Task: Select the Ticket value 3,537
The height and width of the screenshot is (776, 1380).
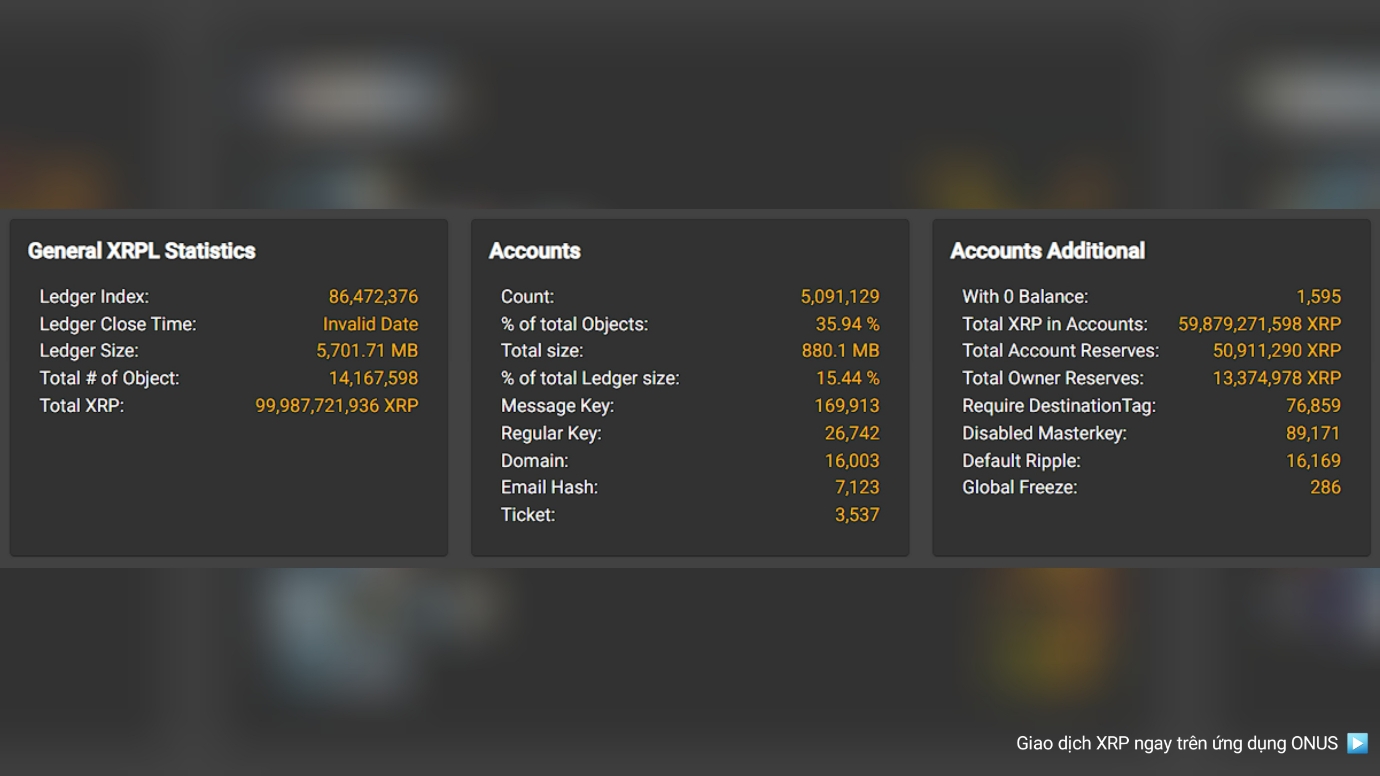Action: [x=857, y=515]
